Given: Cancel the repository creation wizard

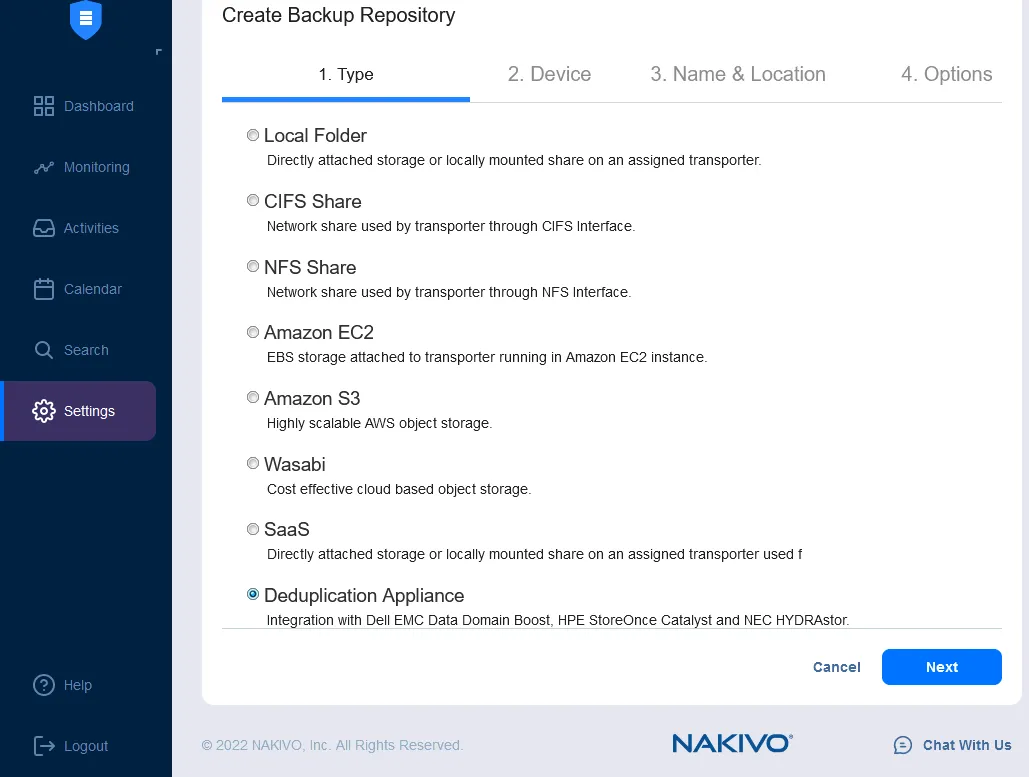Looking at the screenshot, I should (836, 667).
